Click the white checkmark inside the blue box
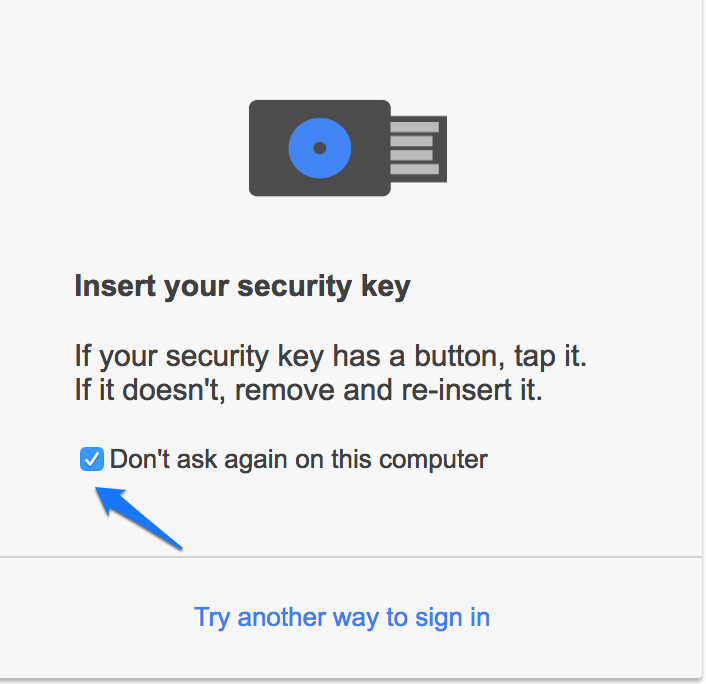This screenshot has width=706, height=684. pyautogui.click(x=92, y=459)
